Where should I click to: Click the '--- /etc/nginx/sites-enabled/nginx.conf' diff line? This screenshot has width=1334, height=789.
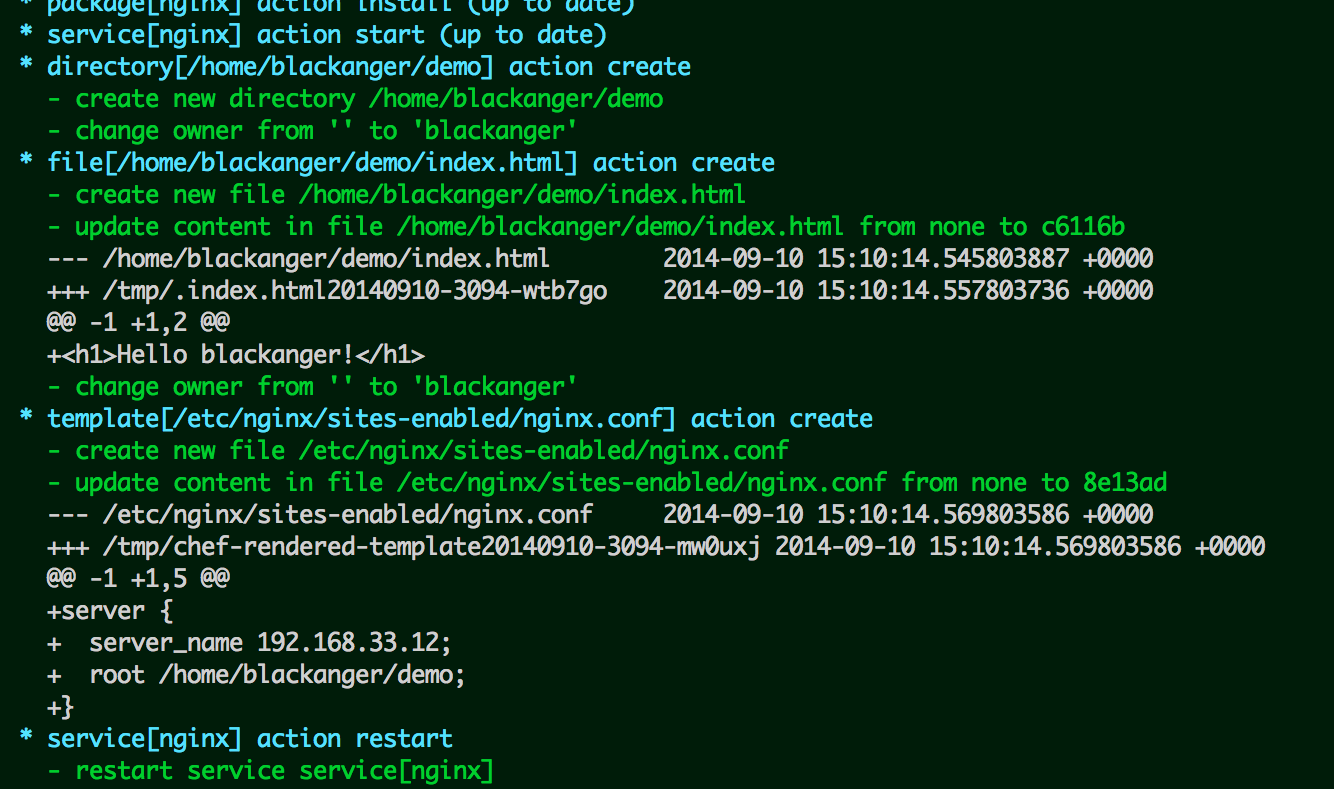(600, 515)
